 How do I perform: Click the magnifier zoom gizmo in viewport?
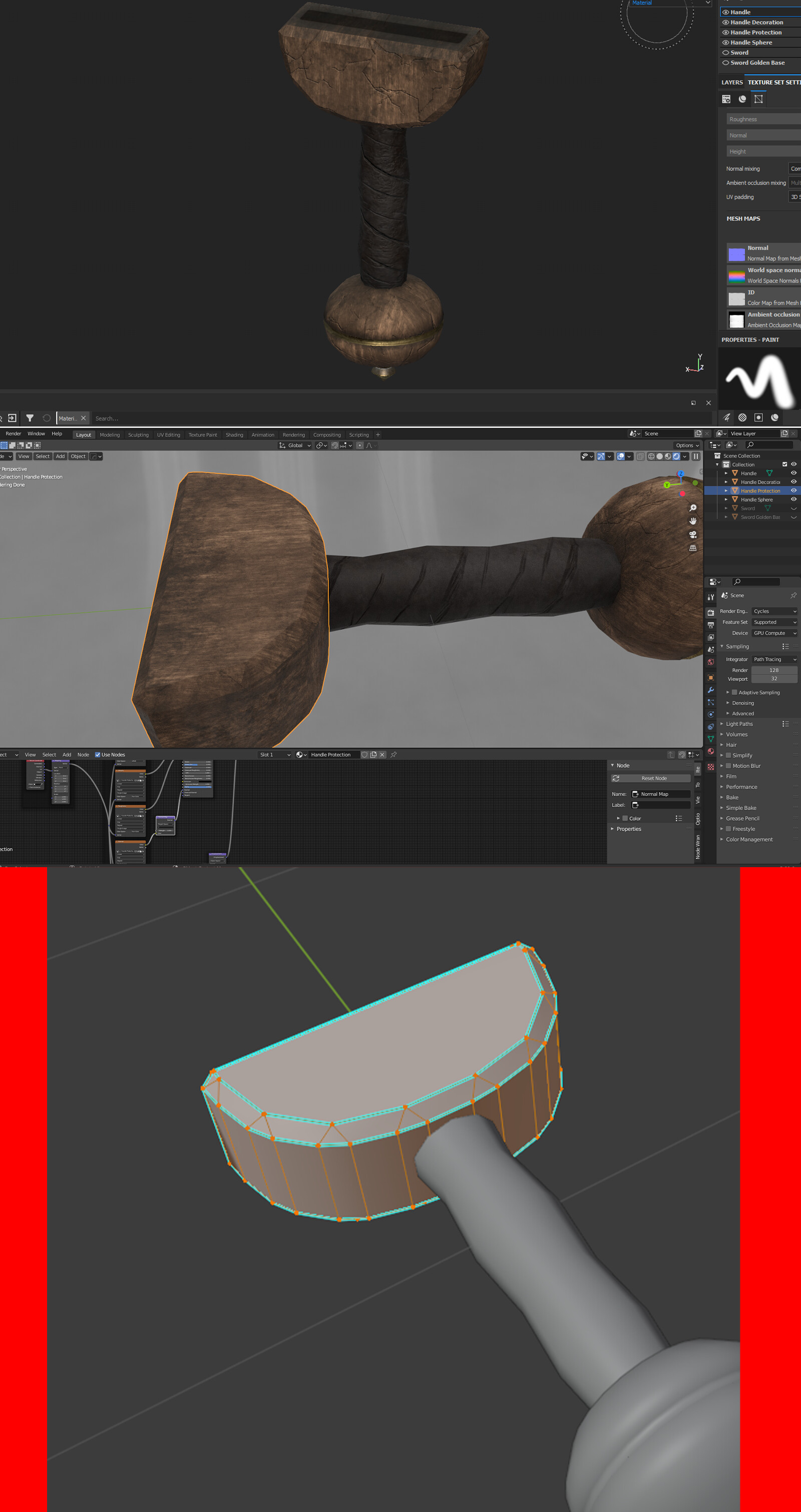[694, 507]
